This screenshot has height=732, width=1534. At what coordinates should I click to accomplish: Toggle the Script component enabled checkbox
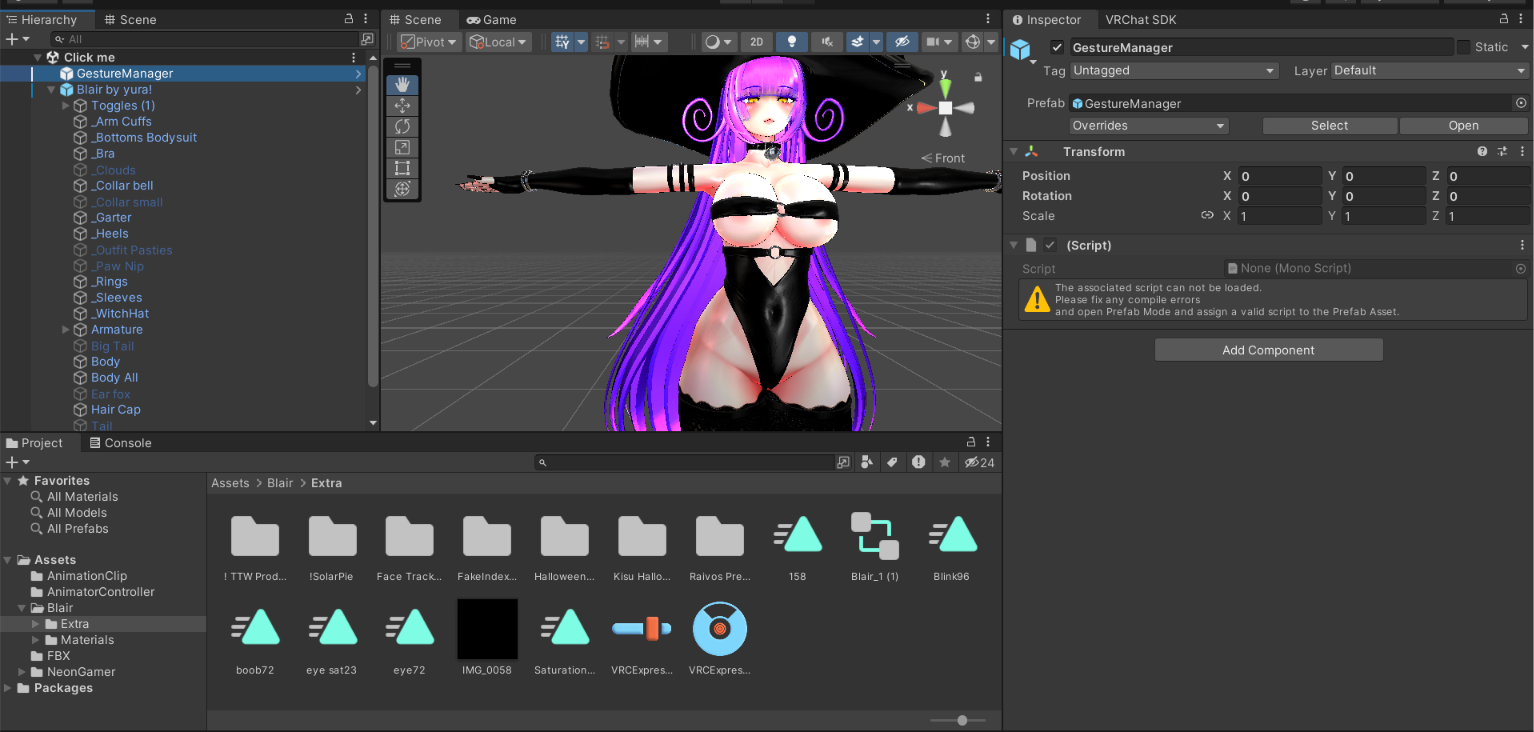[x=1050, y=245]
